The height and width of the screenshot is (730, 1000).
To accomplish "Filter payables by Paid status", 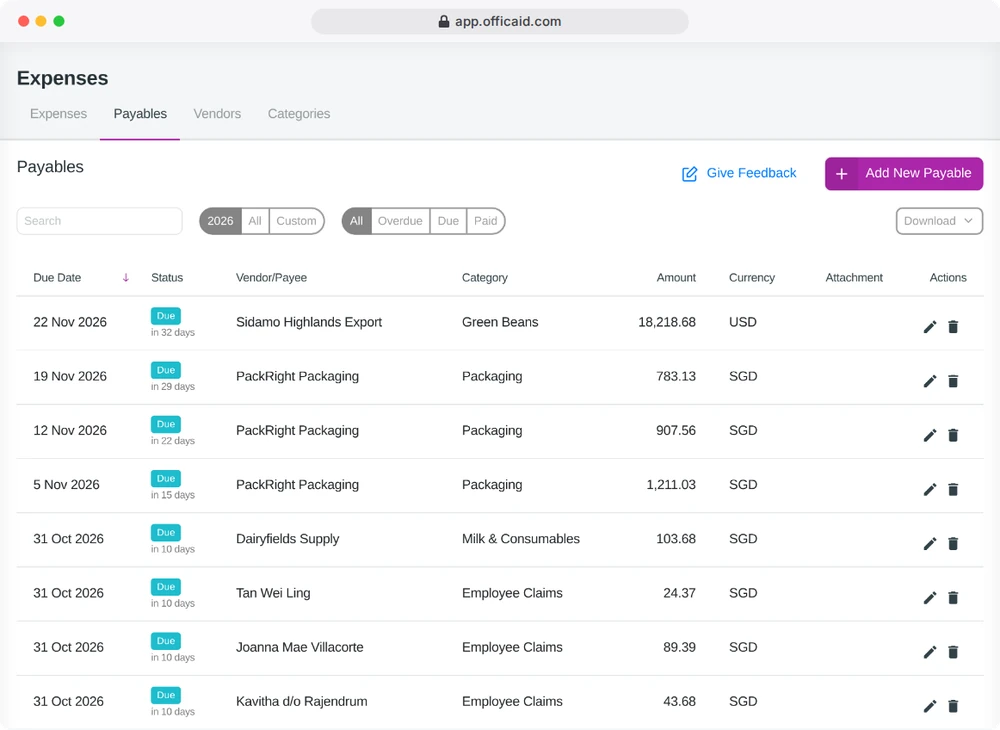I will click(485, 221).
